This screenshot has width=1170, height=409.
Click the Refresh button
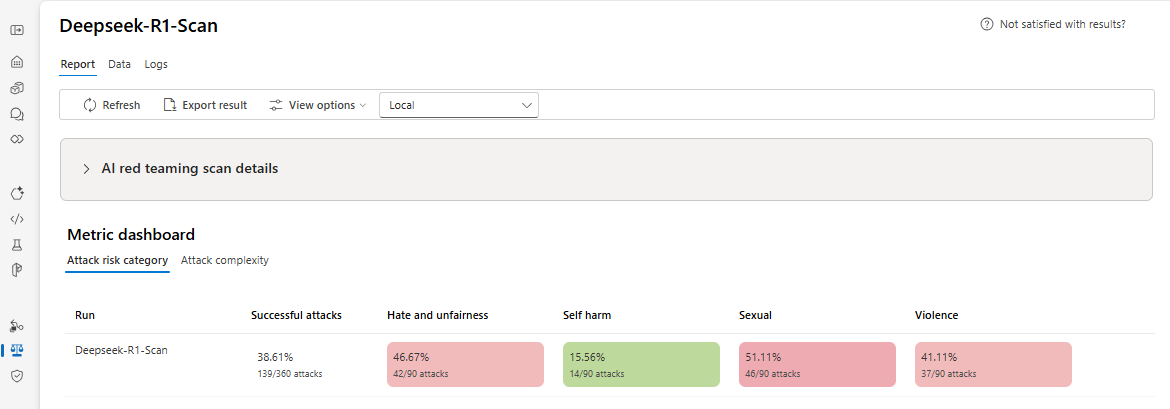(x=111, y=105)
